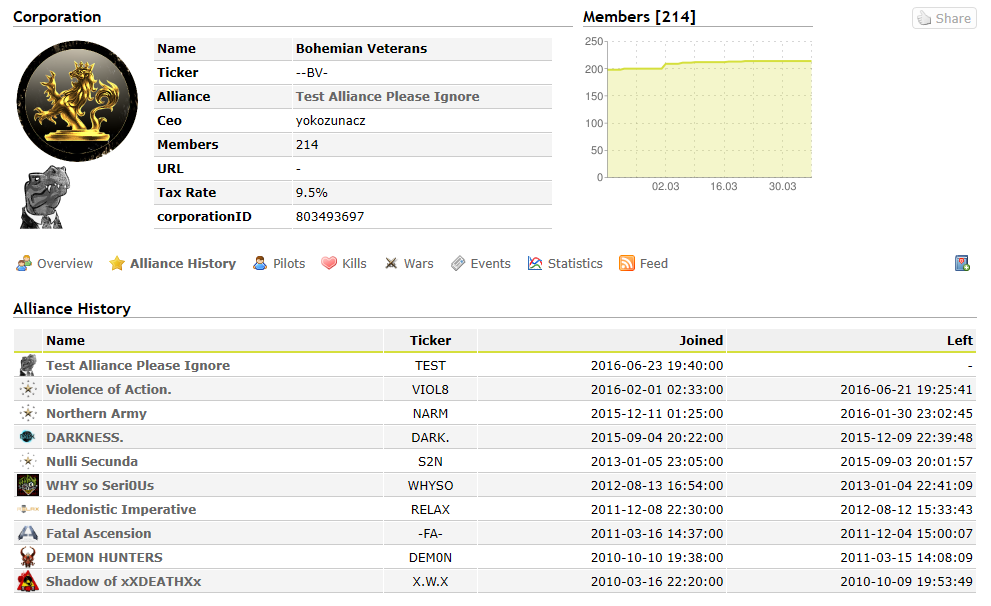Open the Fatal Ascension alliance link
Screen dimensions: 991x606
coord(99,534)
